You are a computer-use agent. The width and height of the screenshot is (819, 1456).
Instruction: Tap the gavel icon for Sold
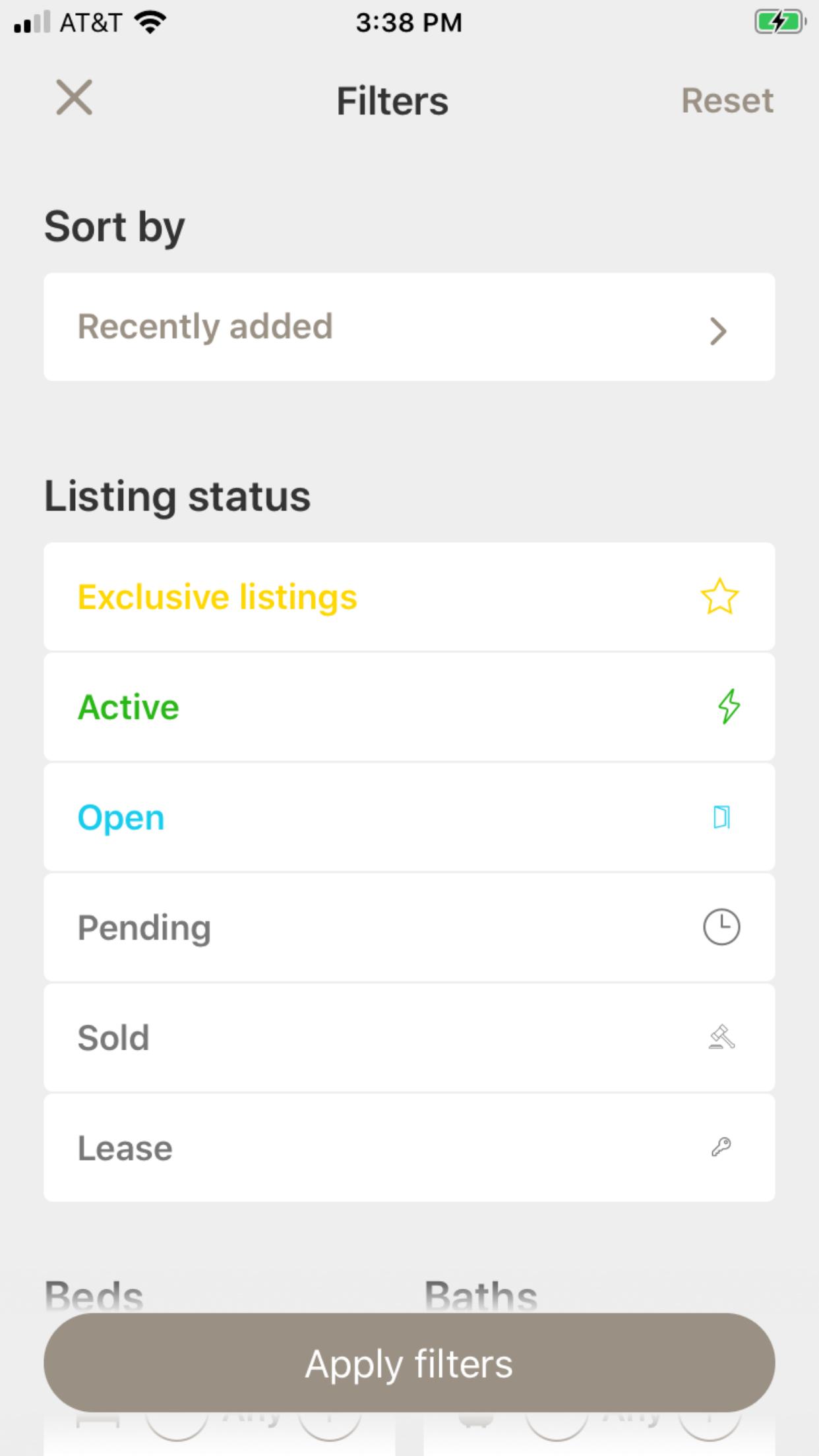tap(721, 1037)
